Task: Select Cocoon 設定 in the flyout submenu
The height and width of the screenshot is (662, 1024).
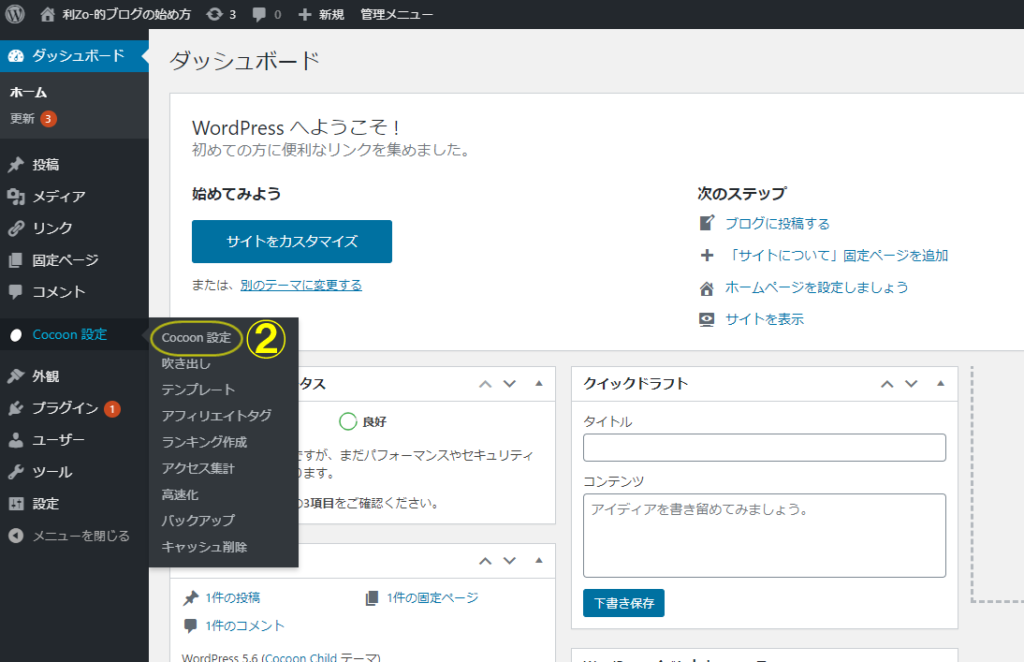Action: click(196, 338)
